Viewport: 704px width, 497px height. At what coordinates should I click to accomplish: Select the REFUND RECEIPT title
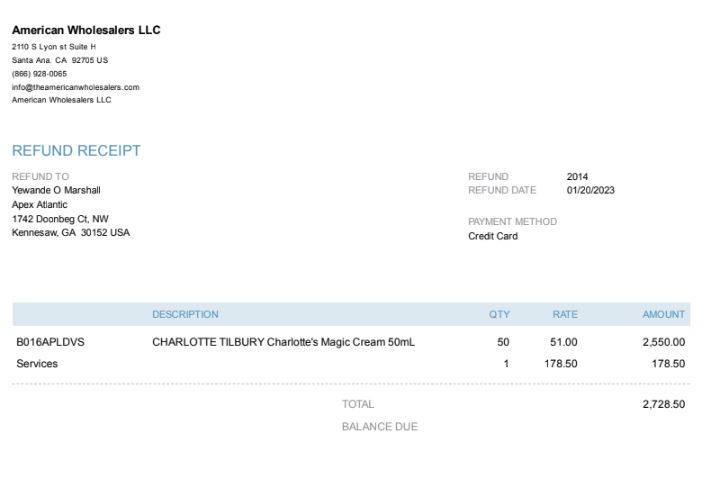[76, 151]
